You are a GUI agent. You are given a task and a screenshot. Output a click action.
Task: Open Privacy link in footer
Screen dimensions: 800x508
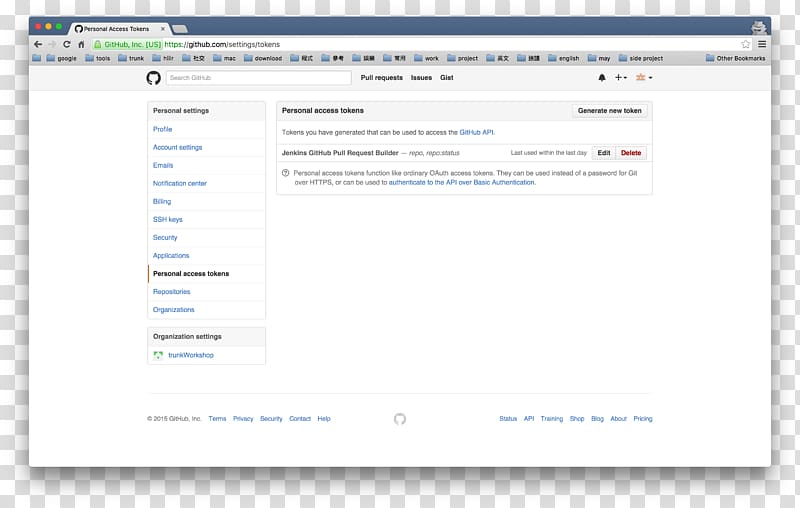tap(243, 419)
